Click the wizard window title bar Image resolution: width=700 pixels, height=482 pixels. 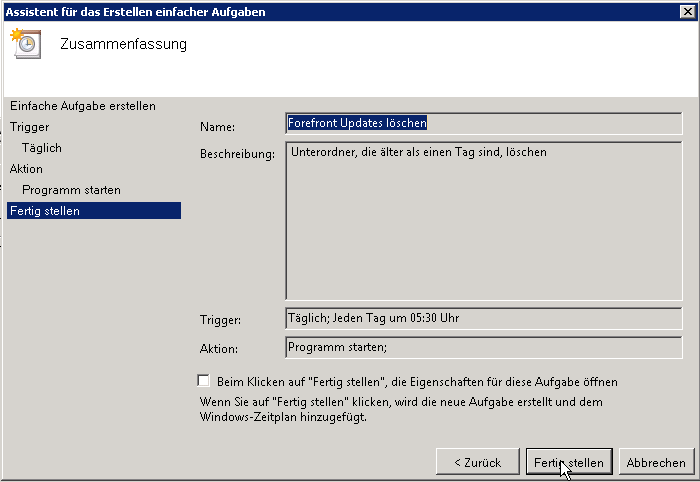tap(300, 11)
